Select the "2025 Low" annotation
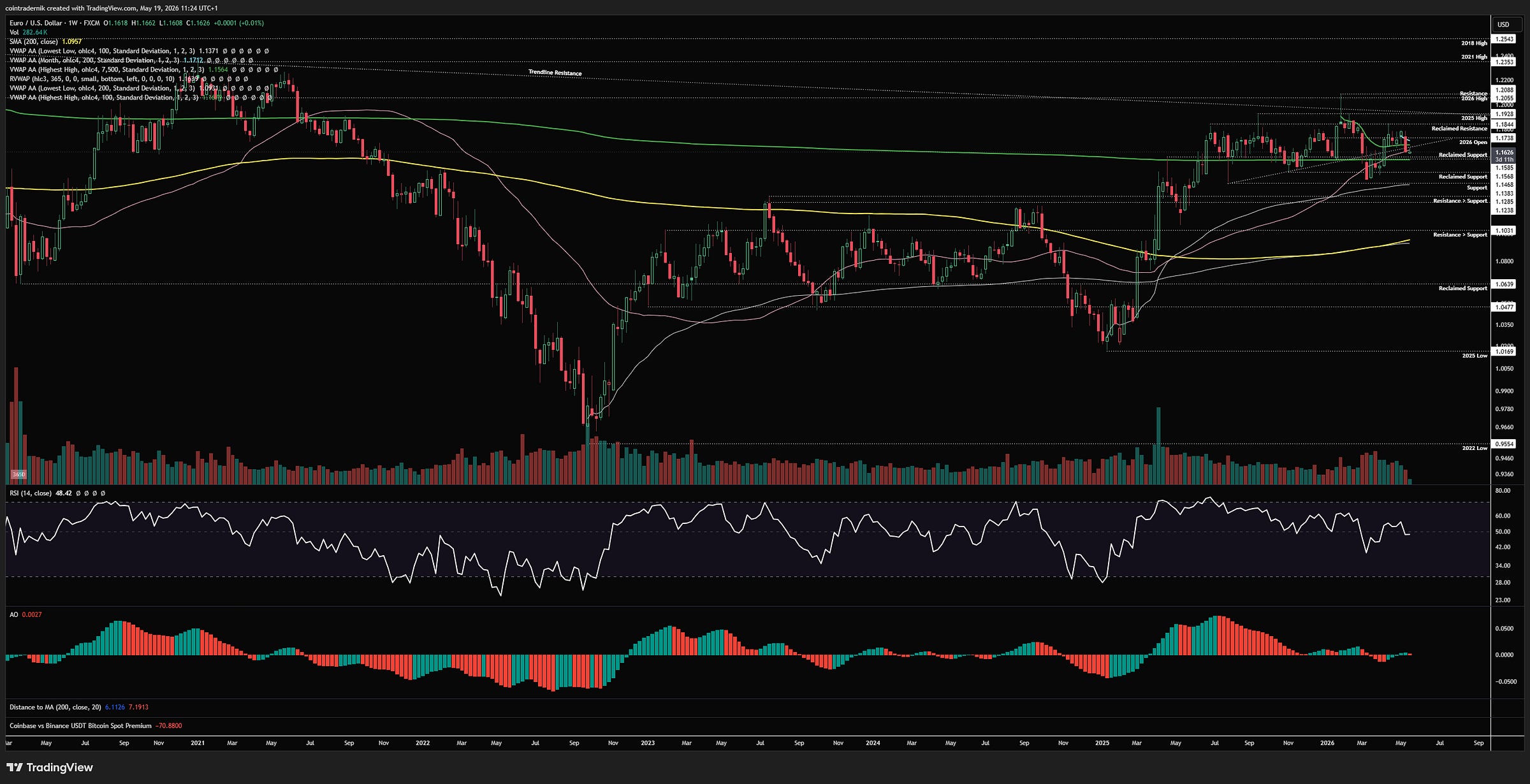The height and width of the screenshot is (784, 1530). [1475, 356]
